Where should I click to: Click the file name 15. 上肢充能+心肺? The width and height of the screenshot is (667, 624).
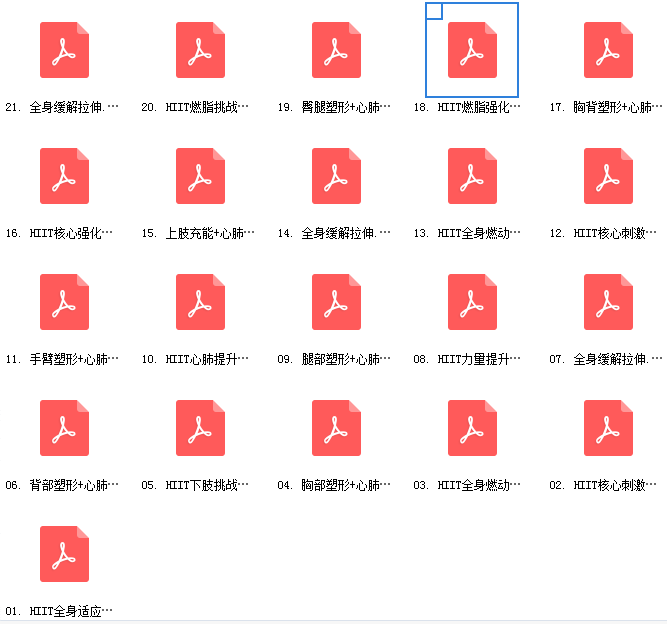[x=198, y=233]
